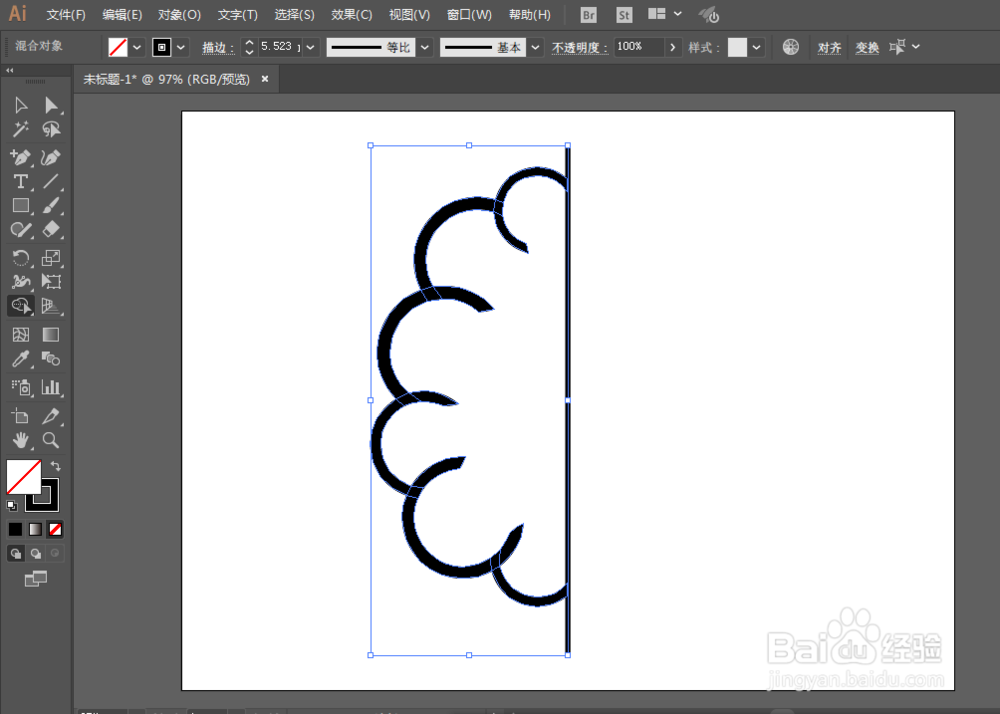
Task: Switch to Draw Behind drawing mode
Action: coord(35,552)
